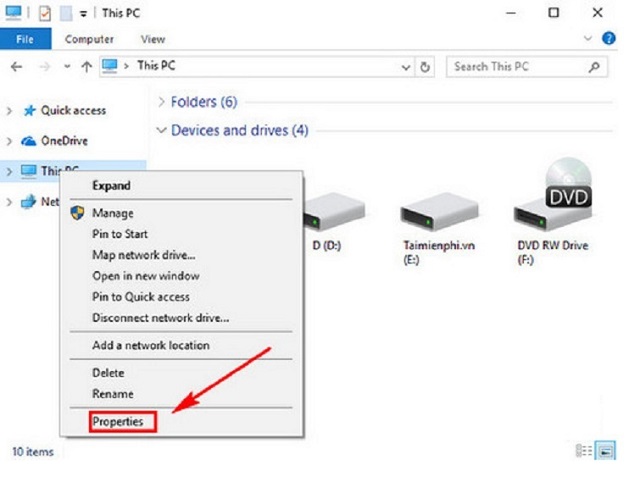Go up one level with up arrow
Viewport: 640px width, 482px height.
tap(86, 67)
